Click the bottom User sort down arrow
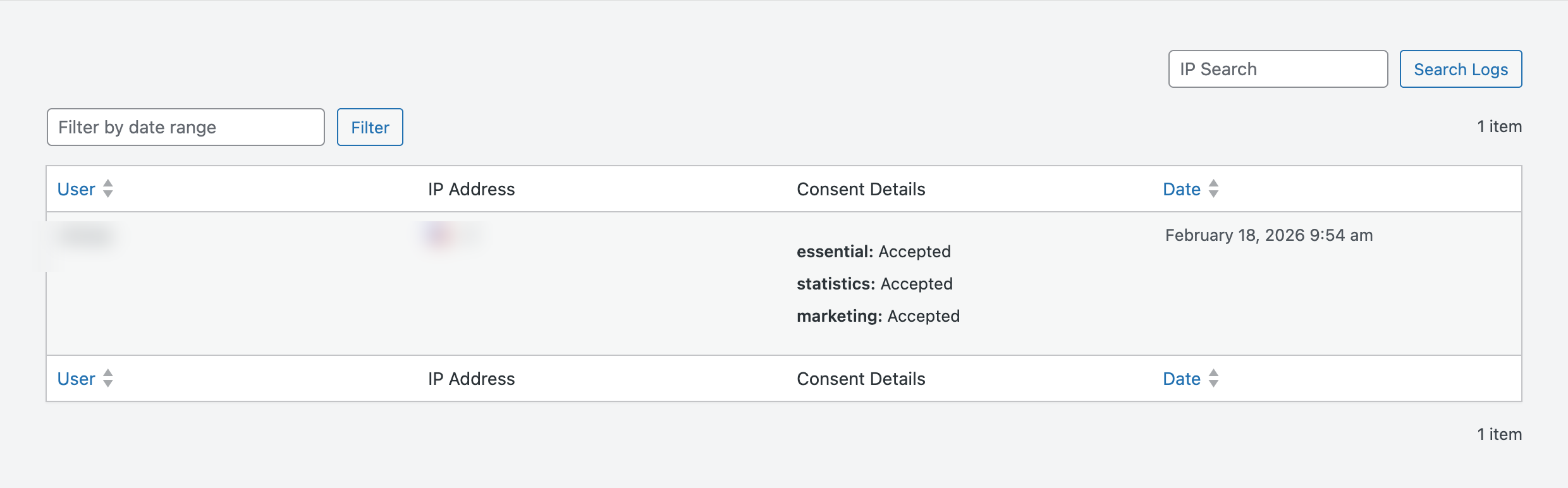Screen dimensions: 1568x488 pos(107,384)
